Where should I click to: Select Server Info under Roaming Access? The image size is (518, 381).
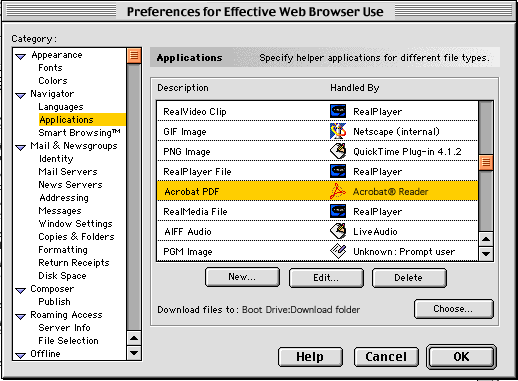click(x=64, y=328)
